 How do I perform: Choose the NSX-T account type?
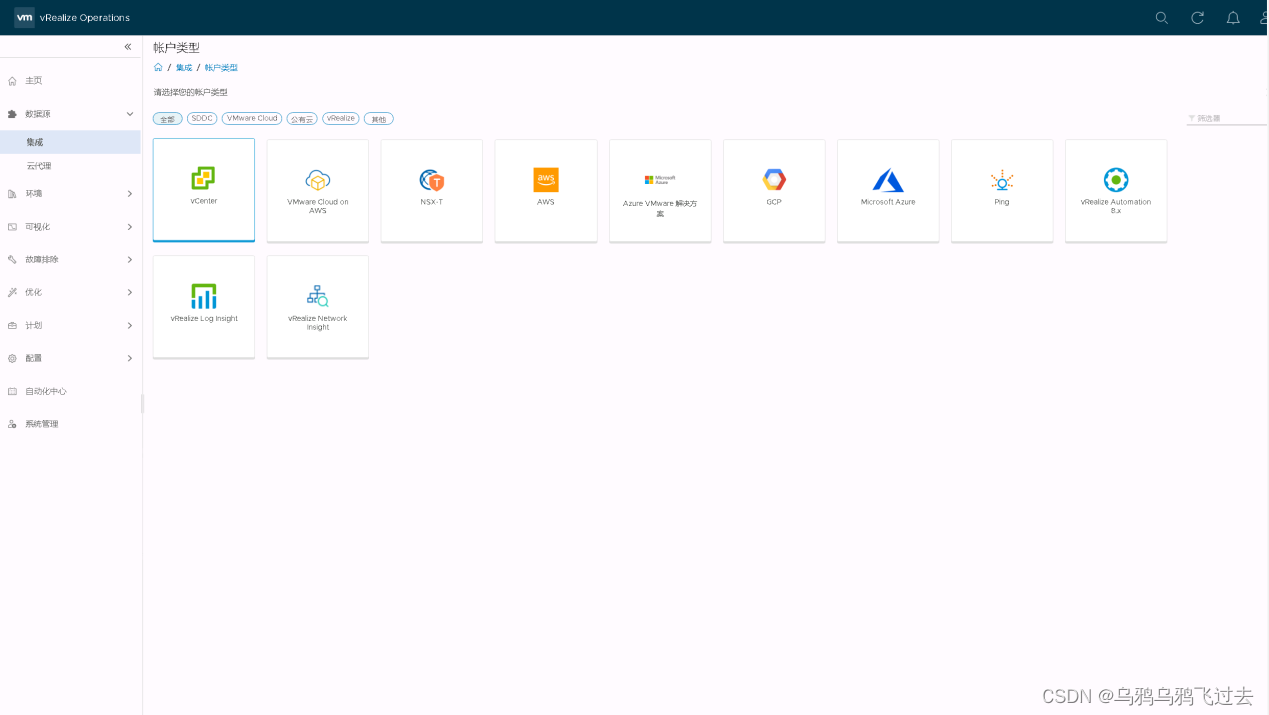pyautogui.click(x=432, y=190)
